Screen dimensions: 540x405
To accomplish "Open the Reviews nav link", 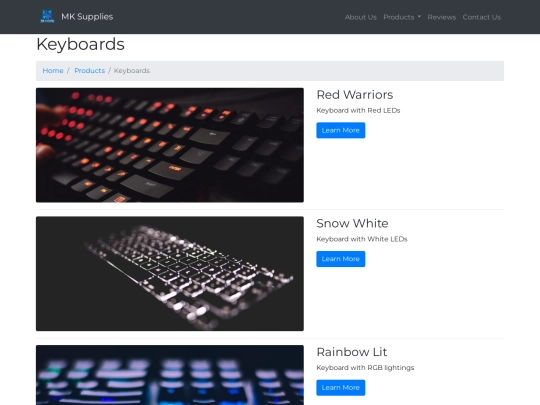I will tap(442, 17).
